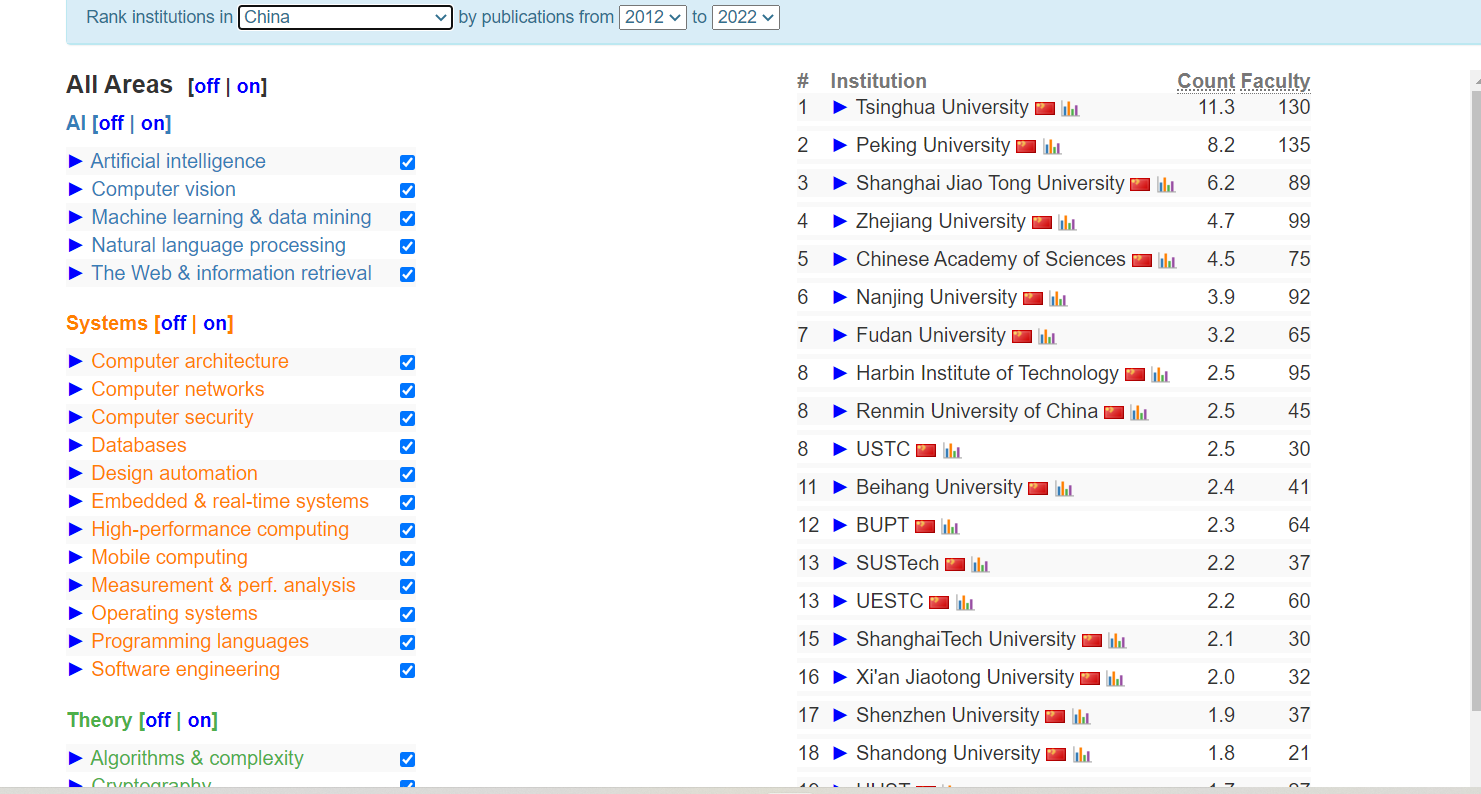Open Beihang University bar chart icon

point(1064,489)
